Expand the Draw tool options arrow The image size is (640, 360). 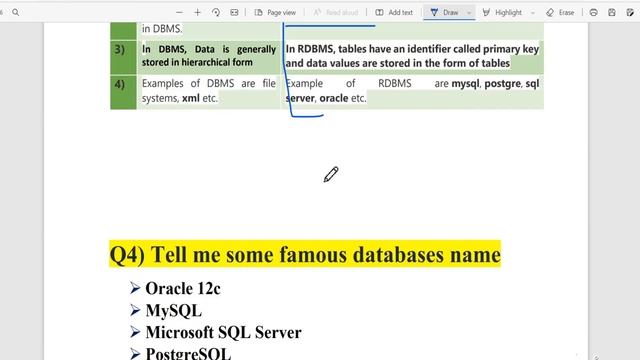(469, 13)
